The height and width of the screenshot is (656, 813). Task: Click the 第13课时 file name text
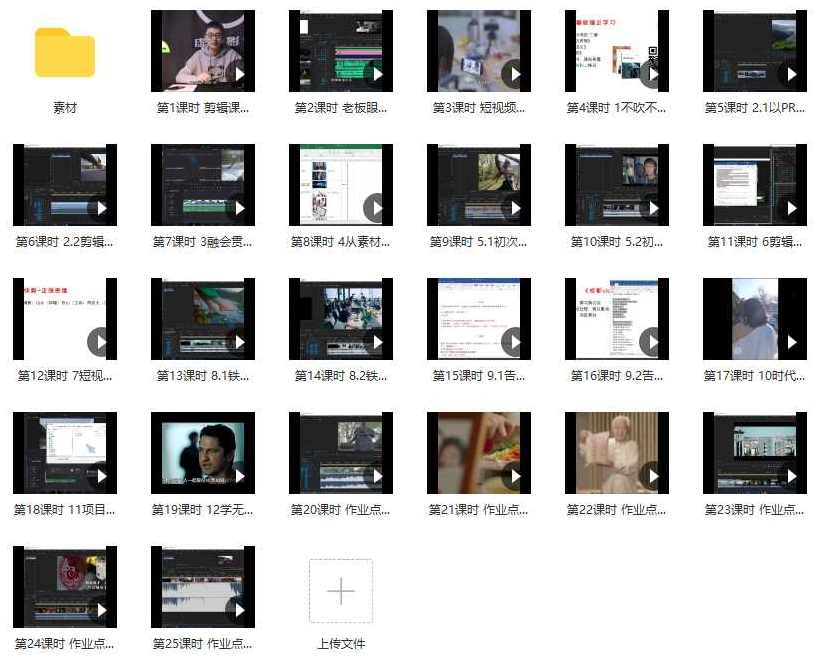[203, 376]
